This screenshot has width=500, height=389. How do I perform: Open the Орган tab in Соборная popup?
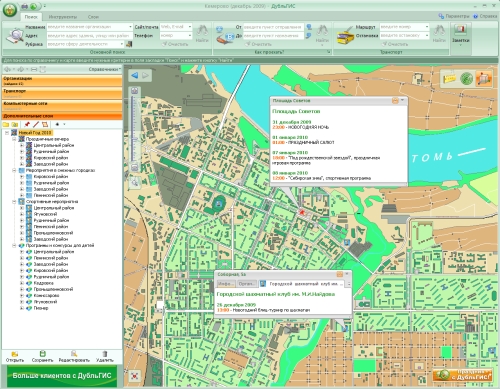246,284
